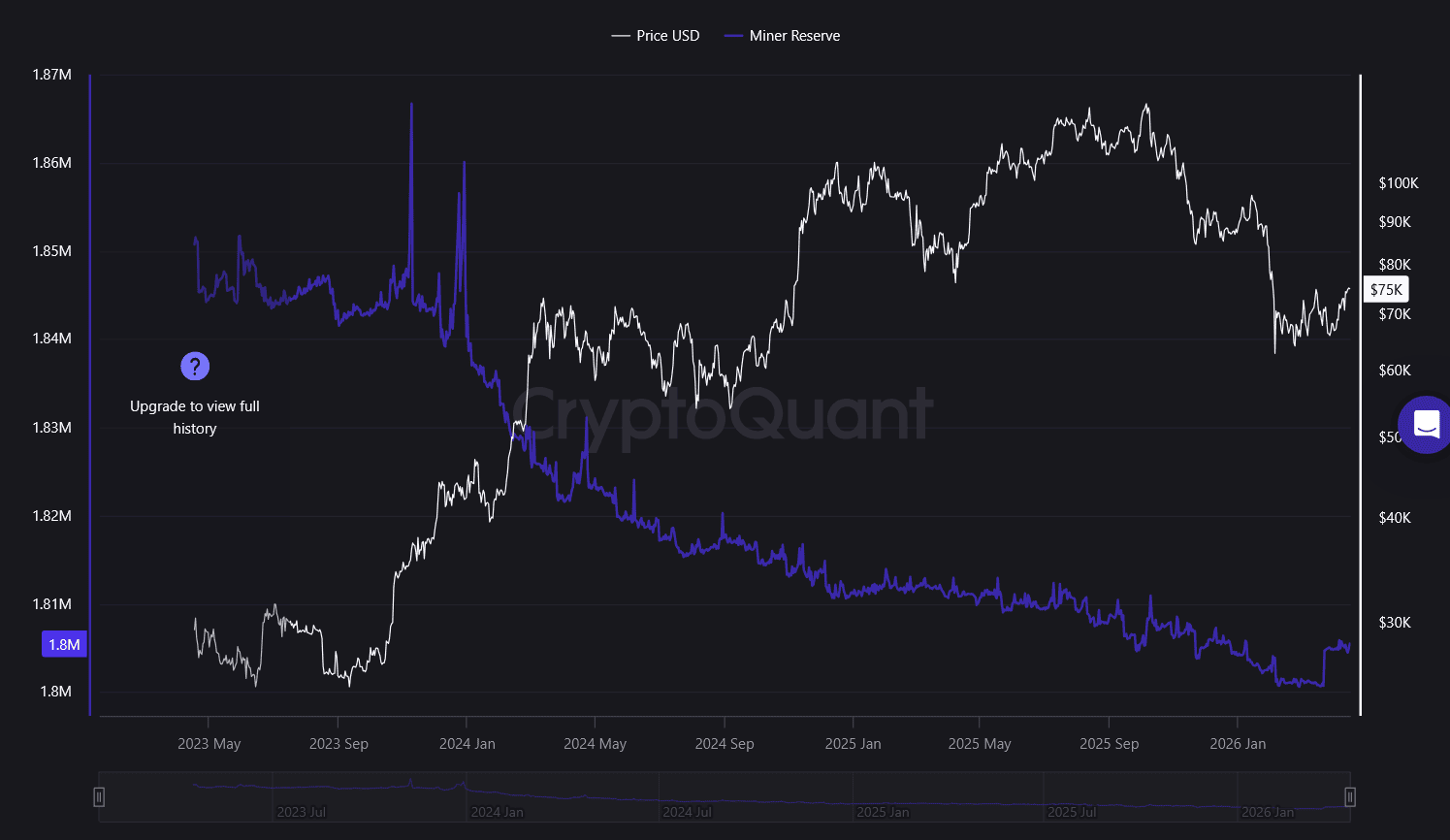Grab the right range navigator handle
Screen dimensions: 1450x840
(1349, 797)
